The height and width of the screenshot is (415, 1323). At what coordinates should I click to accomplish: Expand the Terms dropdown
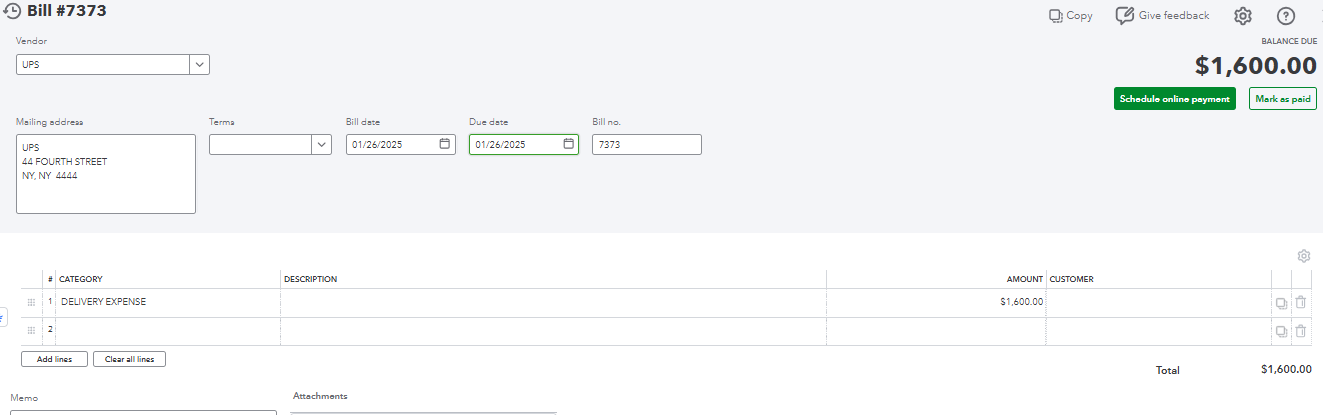tap(322, 144)
